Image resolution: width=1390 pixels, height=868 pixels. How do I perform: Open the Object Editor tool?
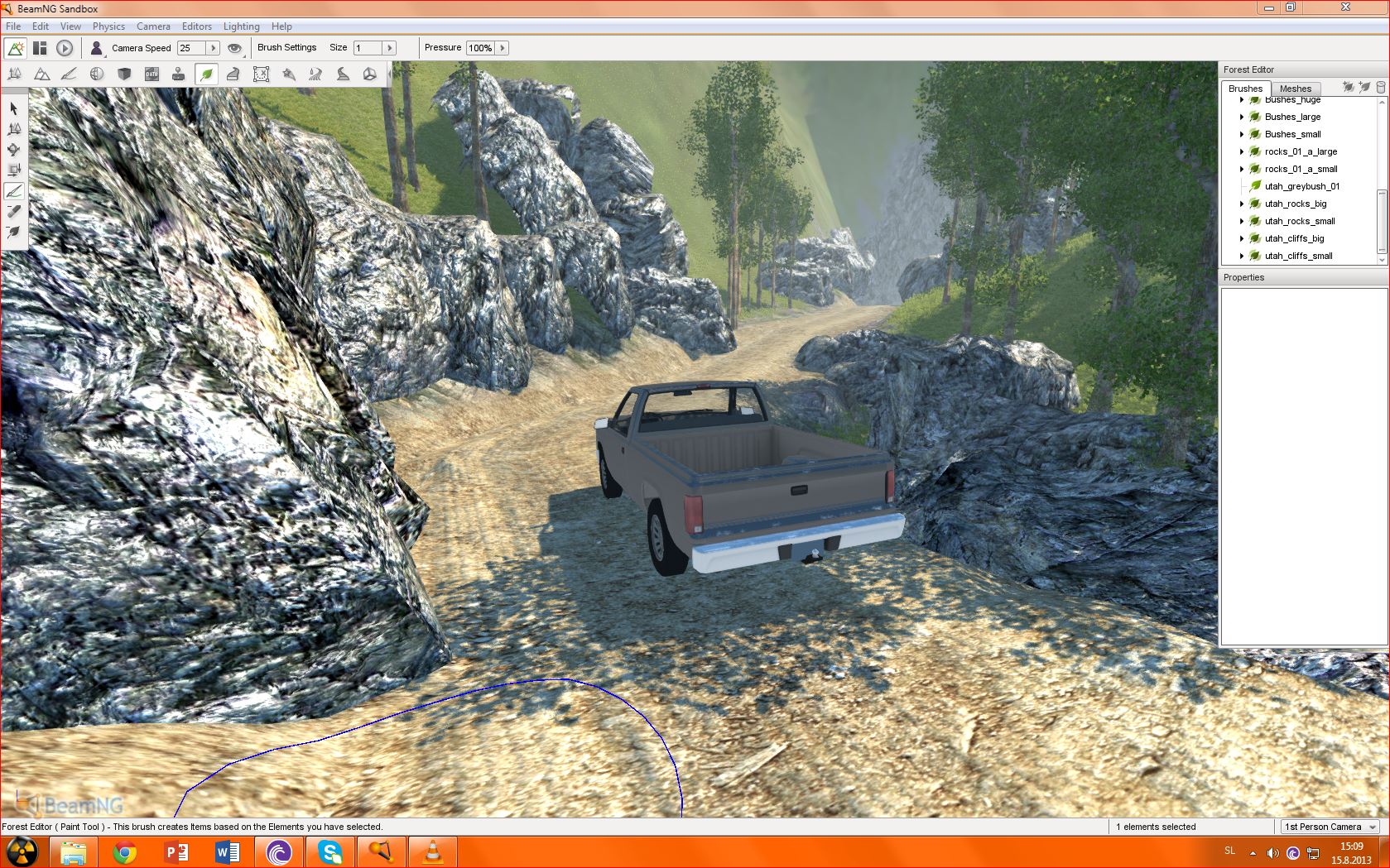coord(14,74)
